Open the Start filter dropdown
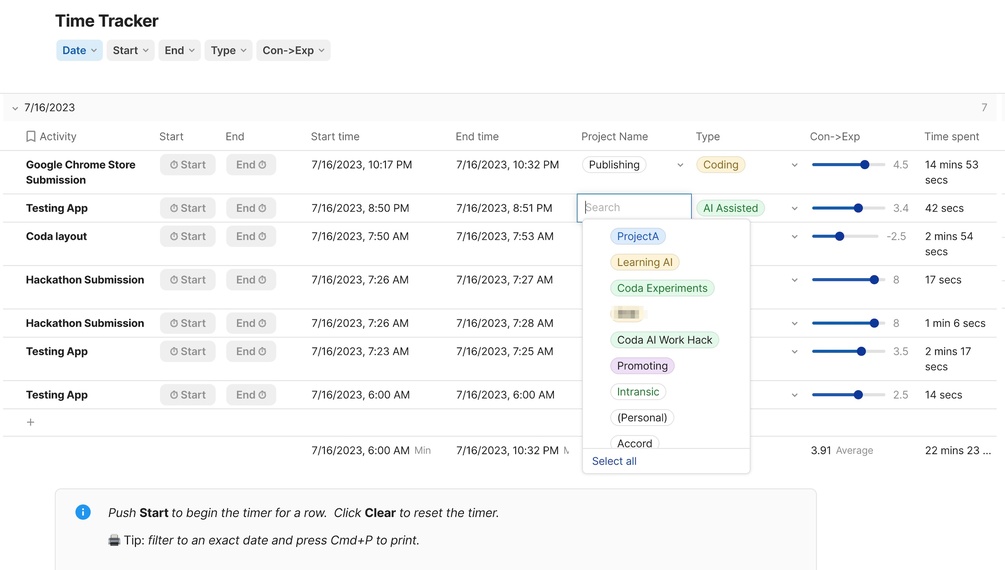The height and width of the screenshot is (570, 1005). click(131, 51)
